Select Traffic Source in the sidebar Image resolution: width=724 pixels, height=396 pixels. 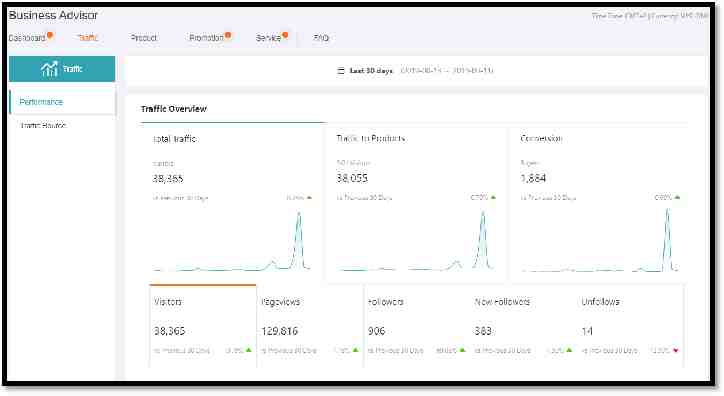[43, 126]
